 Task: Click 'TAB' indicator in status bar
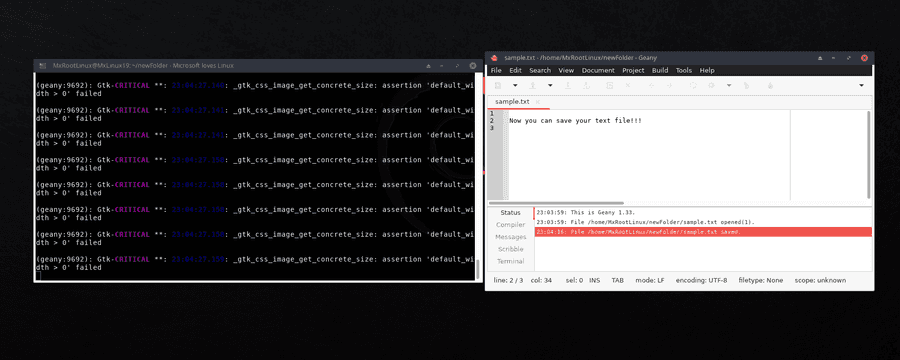(x=618, y=280)
